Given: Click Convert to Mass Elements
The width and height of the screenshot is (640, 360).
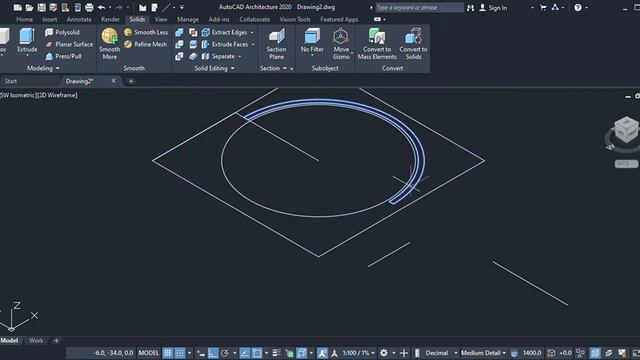Looking at the screenshot, I should pos(377,44).
